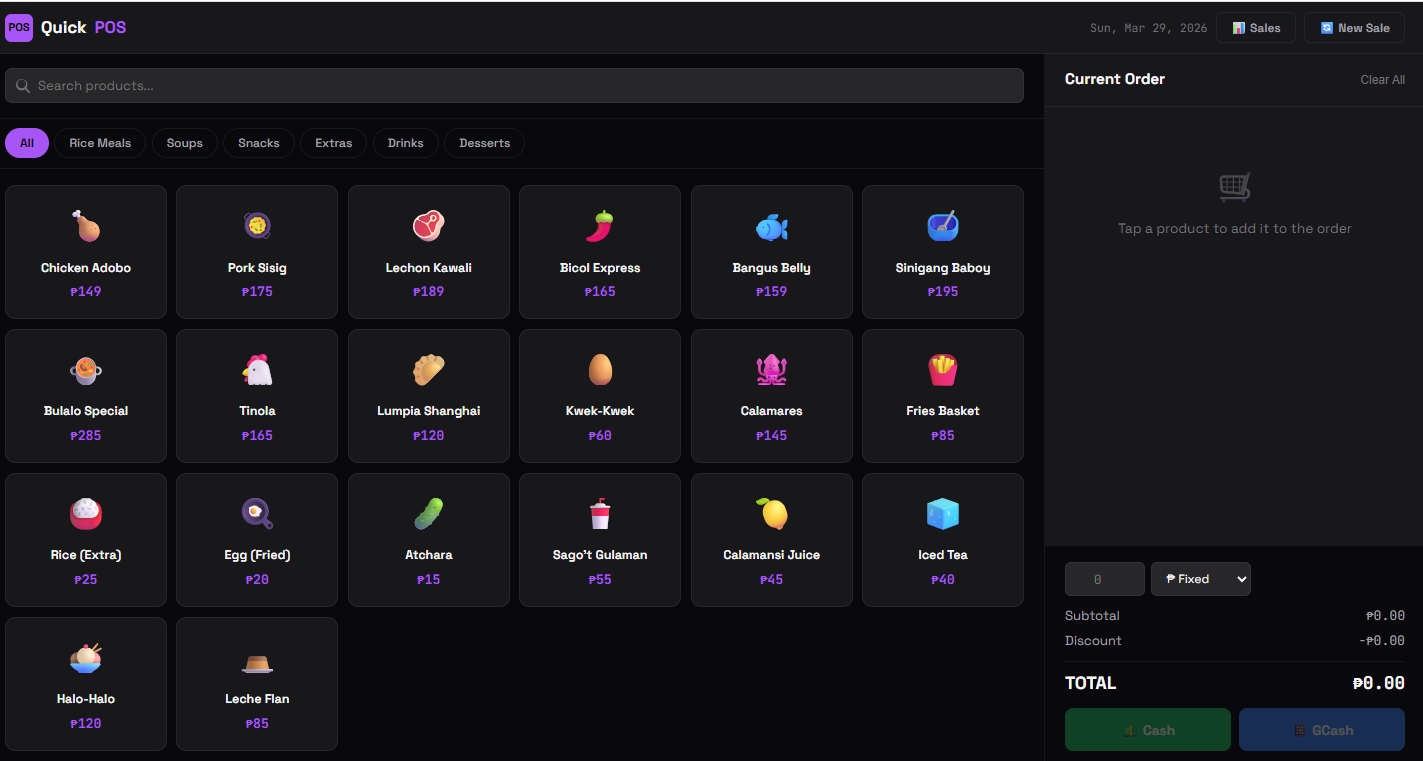
Task: Click the POS logo icon
Action: [x=19, y=27]
